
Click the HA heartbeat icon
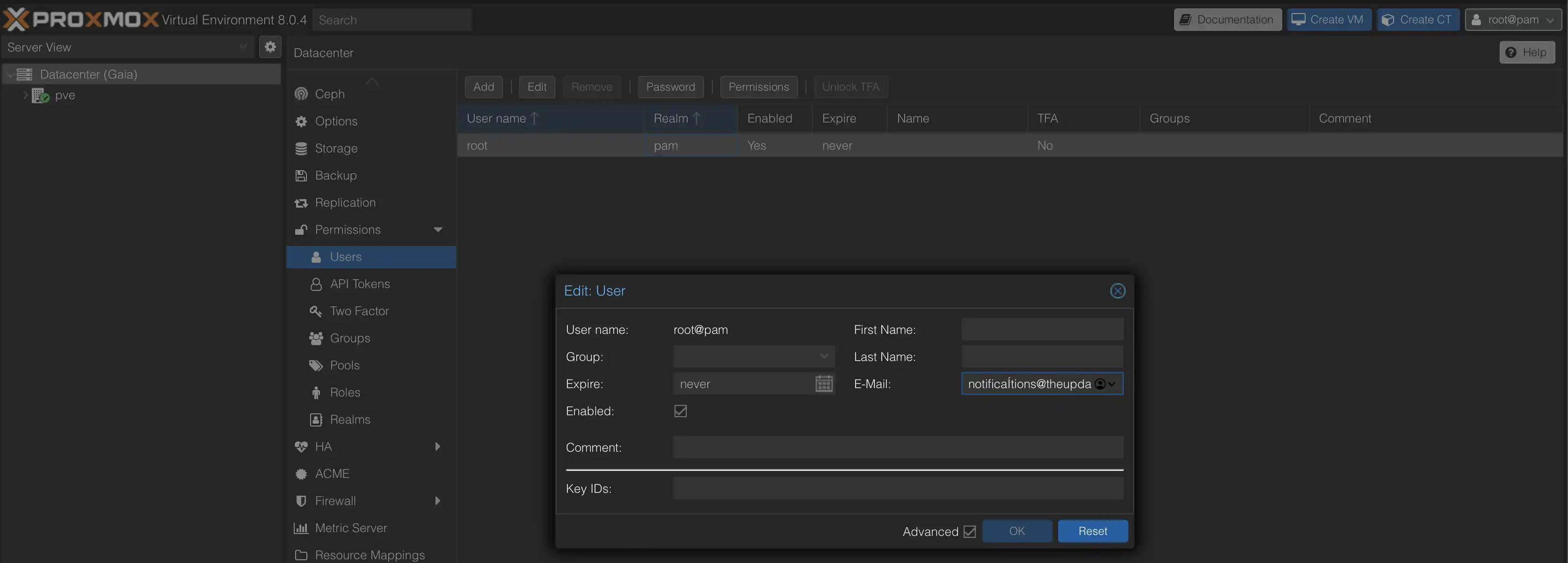[x=301, y=447]
